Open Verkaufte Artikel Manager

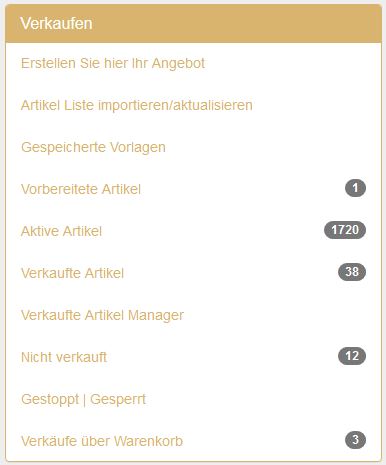click(x=102, y=315)
